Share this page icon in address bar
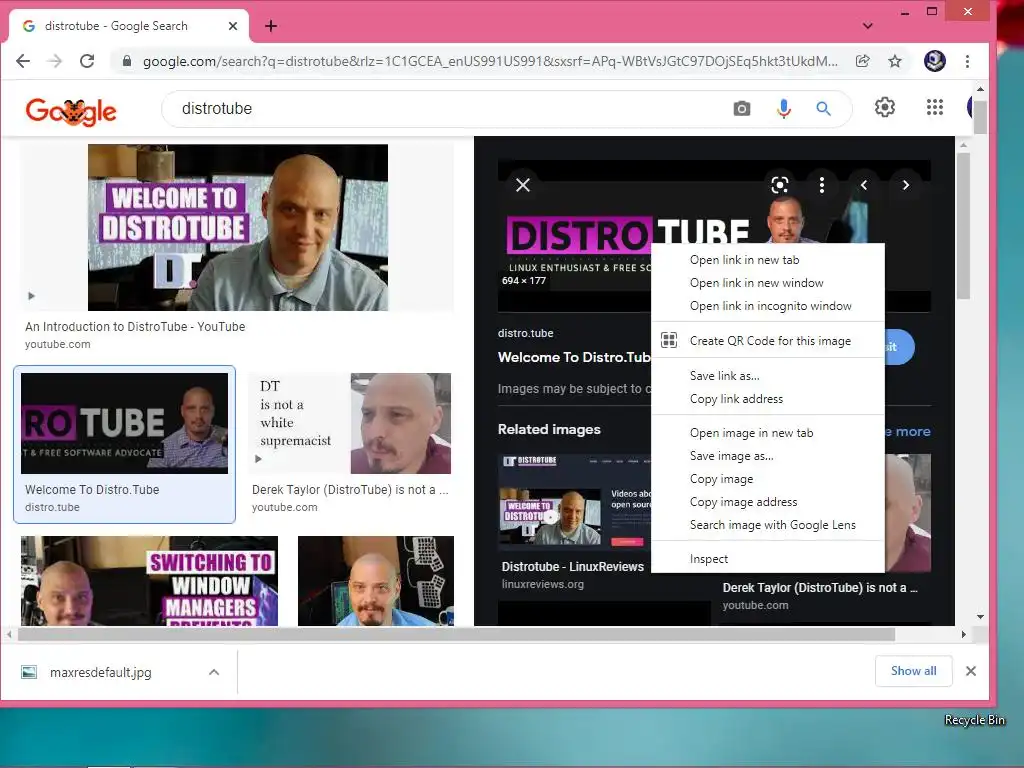The image size is (1024, 768). point(863,61)
